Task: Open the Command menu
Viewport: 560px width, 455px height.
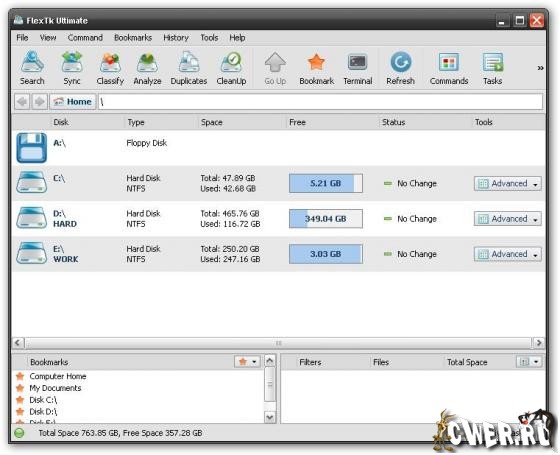Action: [x=85, y=38]
